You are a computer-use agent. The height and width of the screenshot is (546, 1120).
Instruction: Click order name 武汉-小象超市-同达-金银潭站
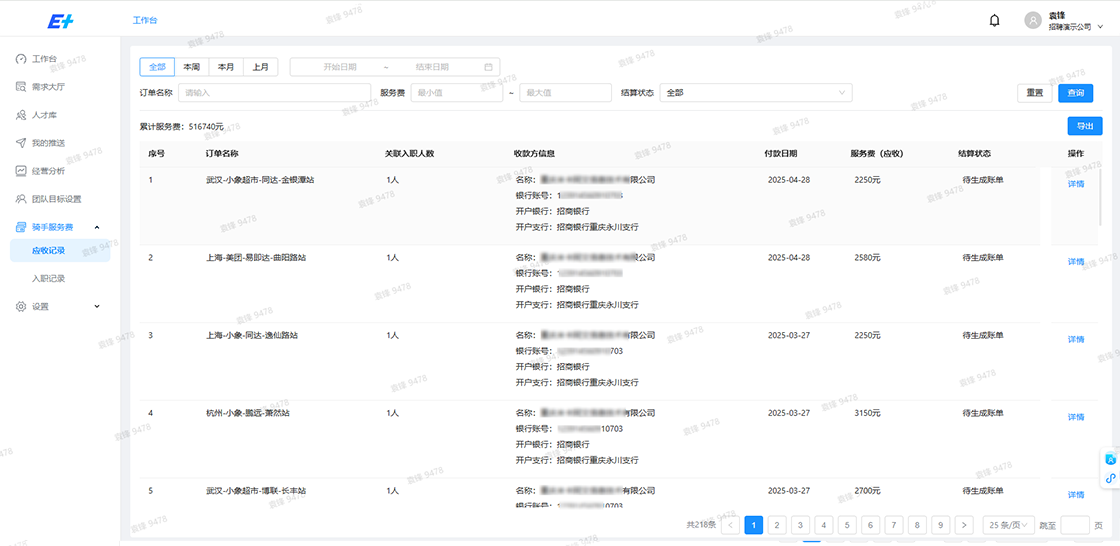click(x=260, y=180)
